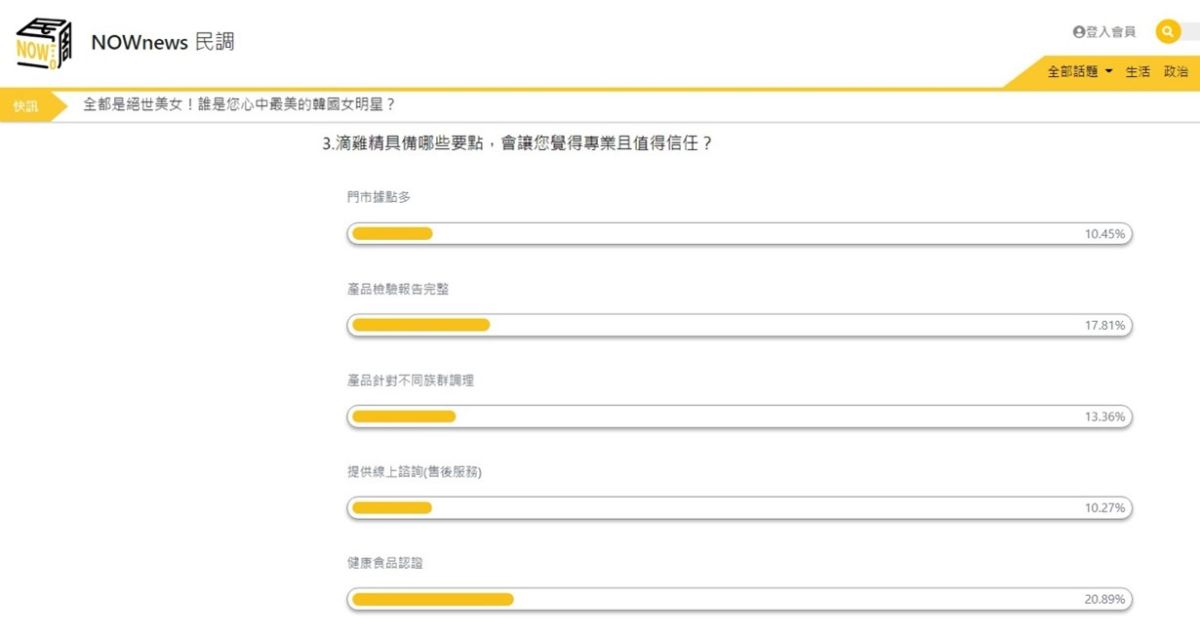Select the 健康食品認證 option label
1200x639 pixels.
point(385,563)
